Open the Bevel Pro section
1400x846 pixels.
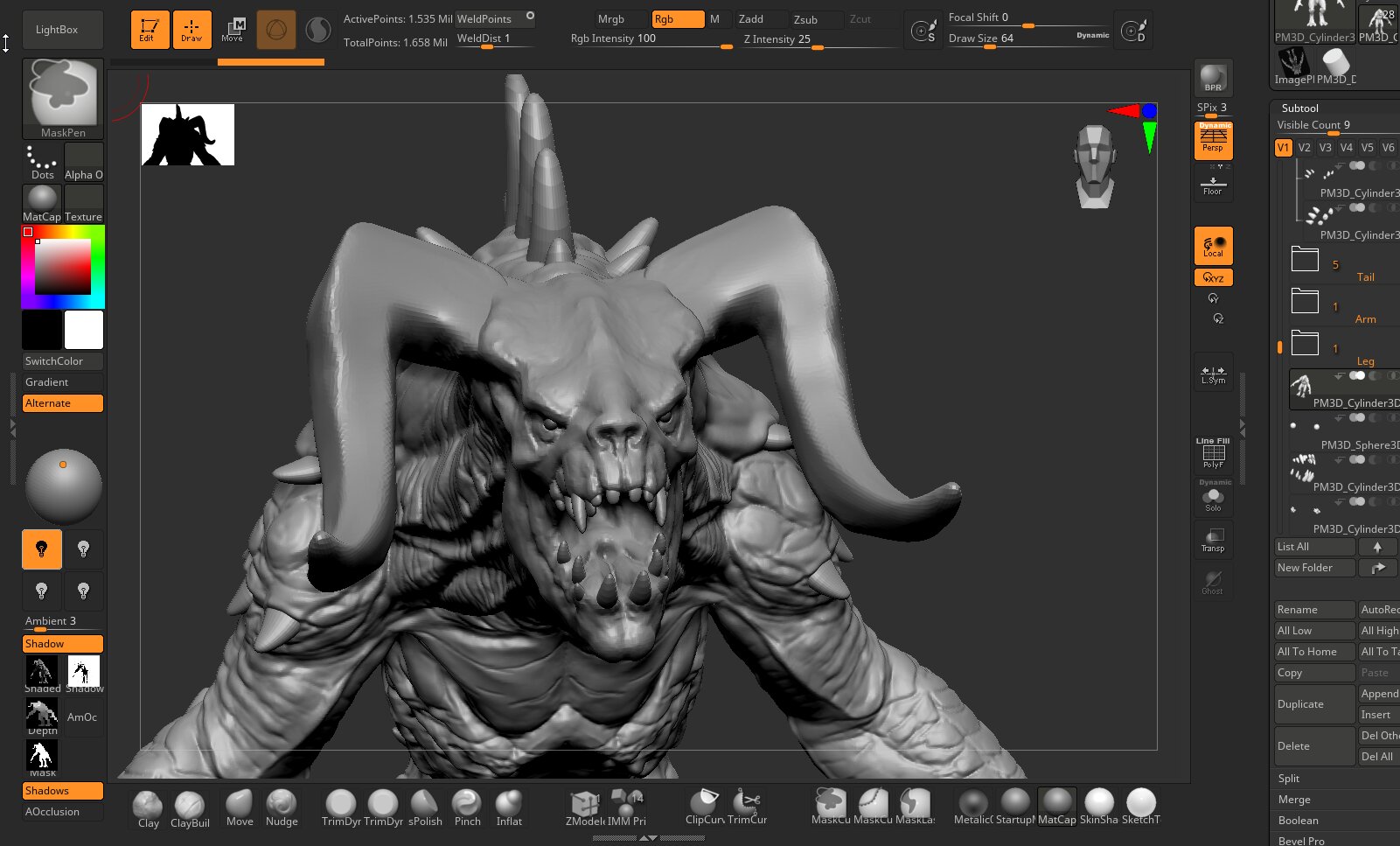pyautogui.click(x=1301, y=840)
